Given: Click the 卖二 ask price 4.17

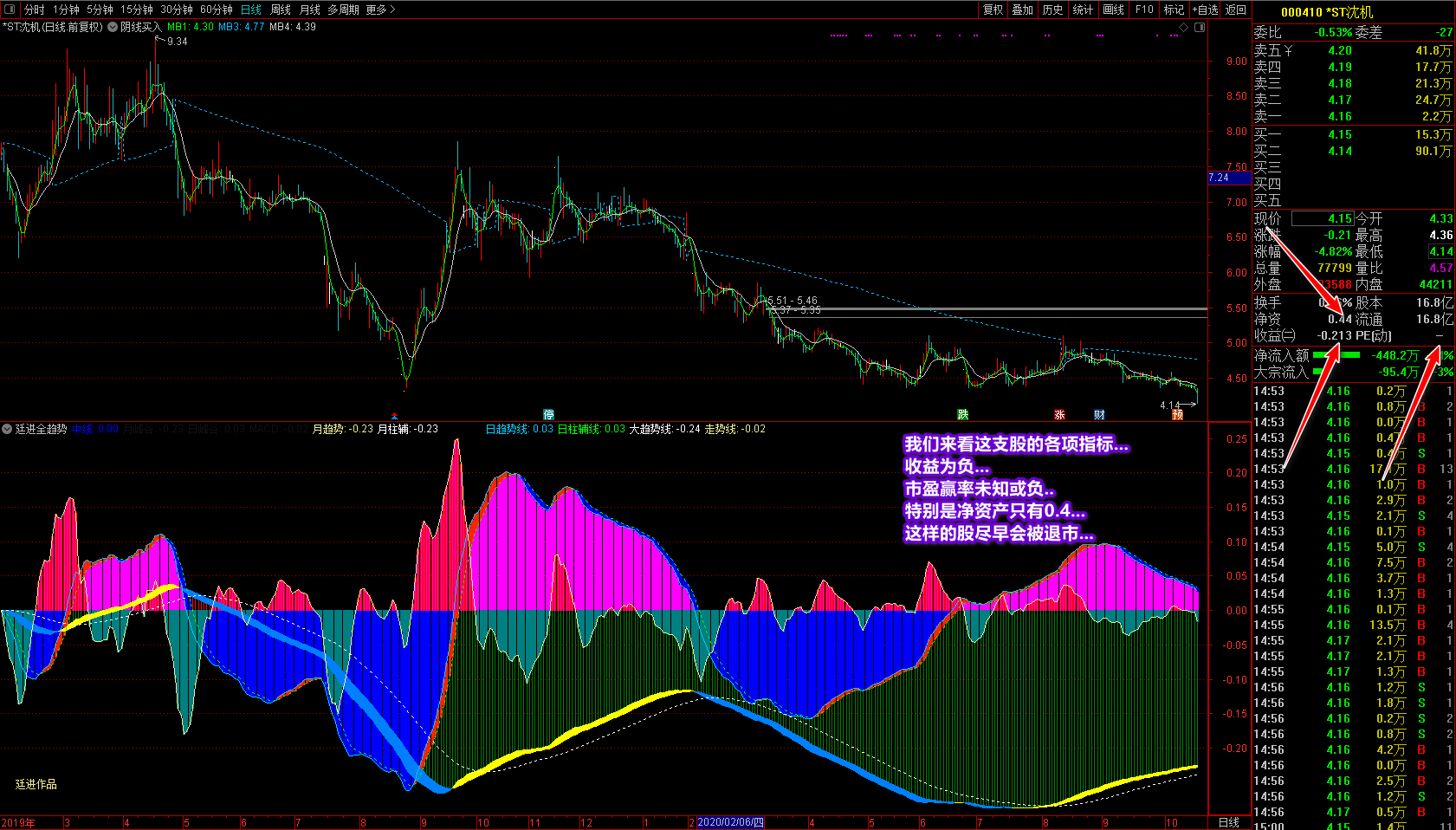Looking at the screenshot, I should coord(1339,100).
